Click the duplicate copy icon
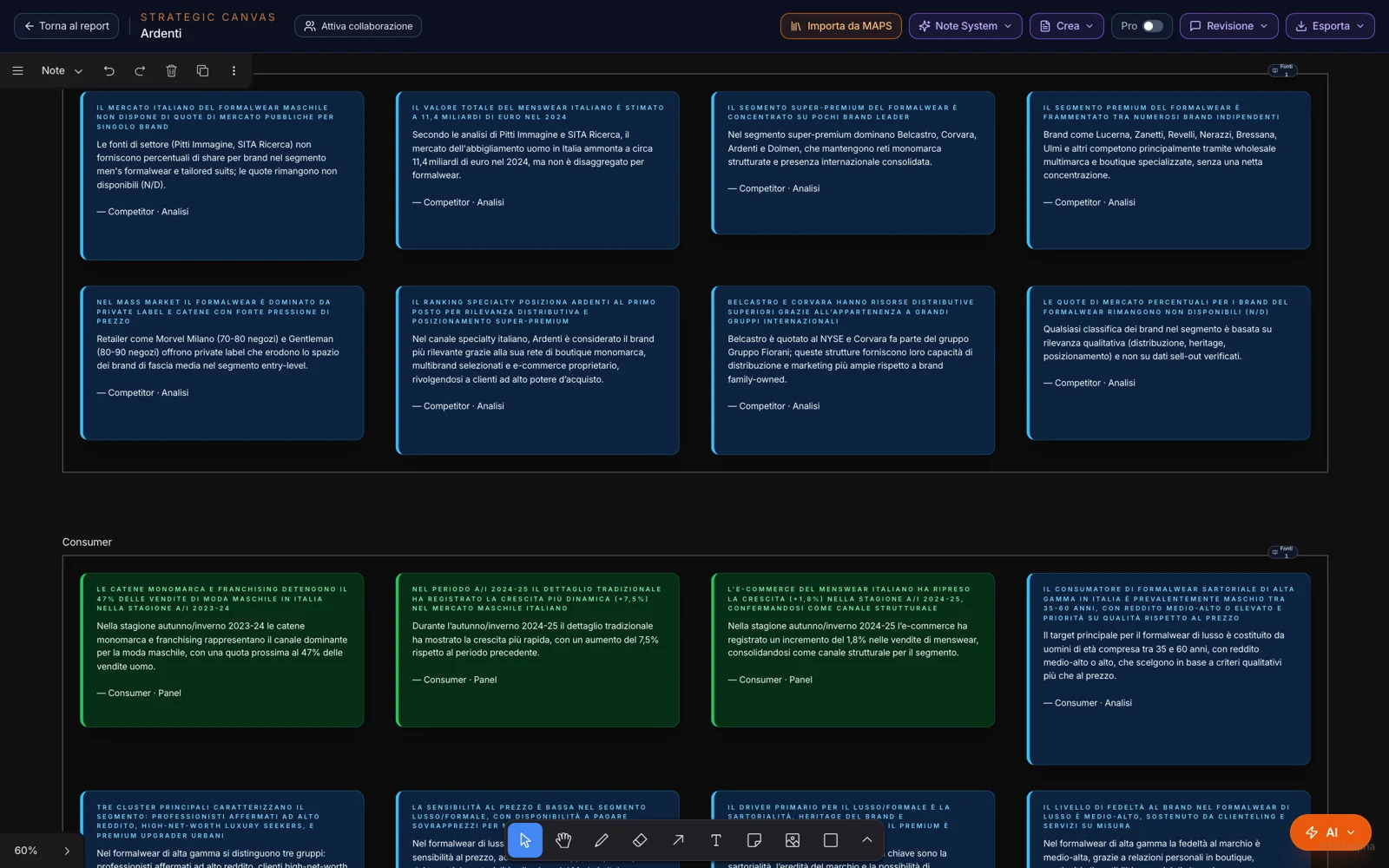The height and width of the screenshot is (868, 1389). click(202, 70)
